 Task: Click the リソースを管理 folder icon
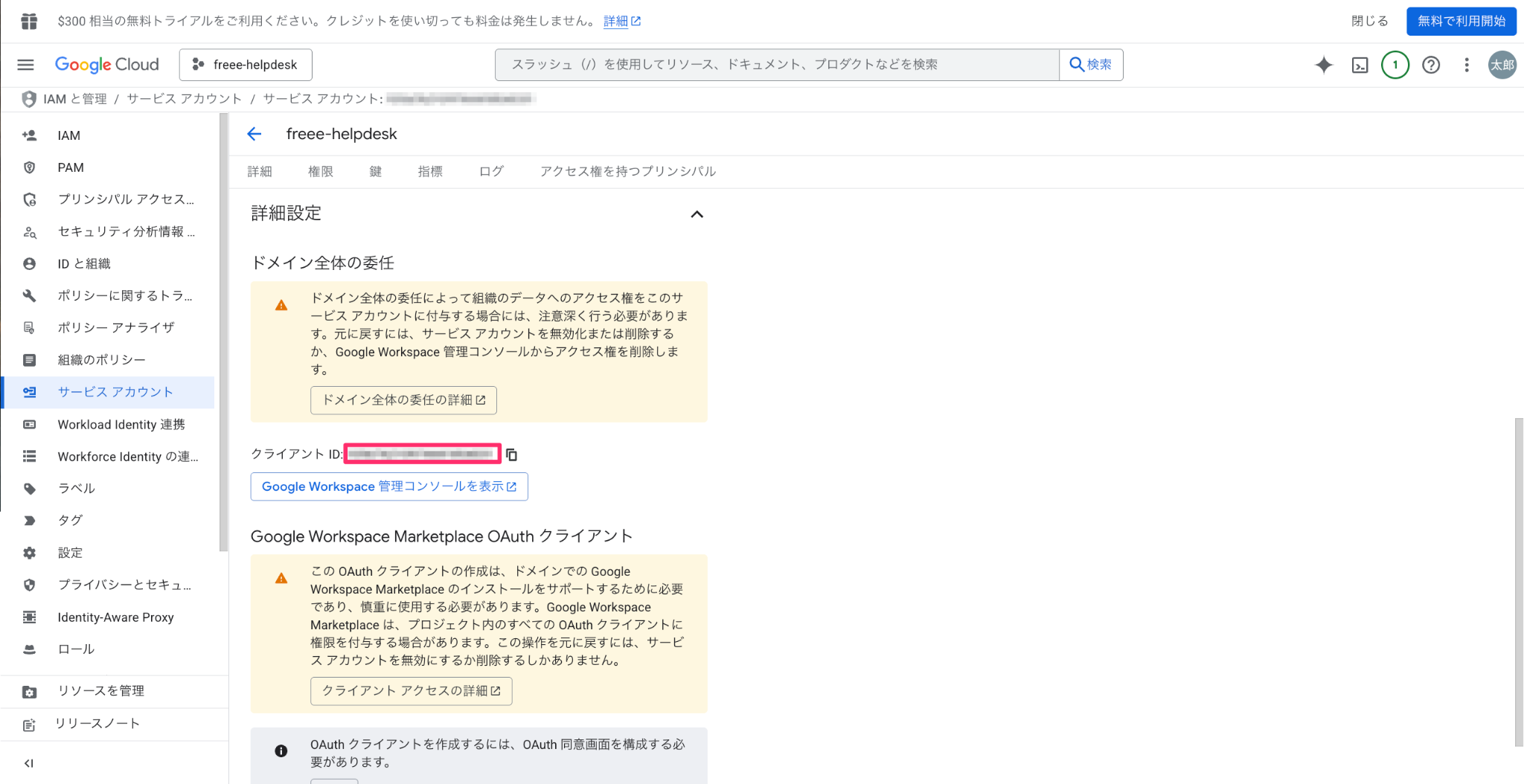pyautogui.click(x=29, y=692)
